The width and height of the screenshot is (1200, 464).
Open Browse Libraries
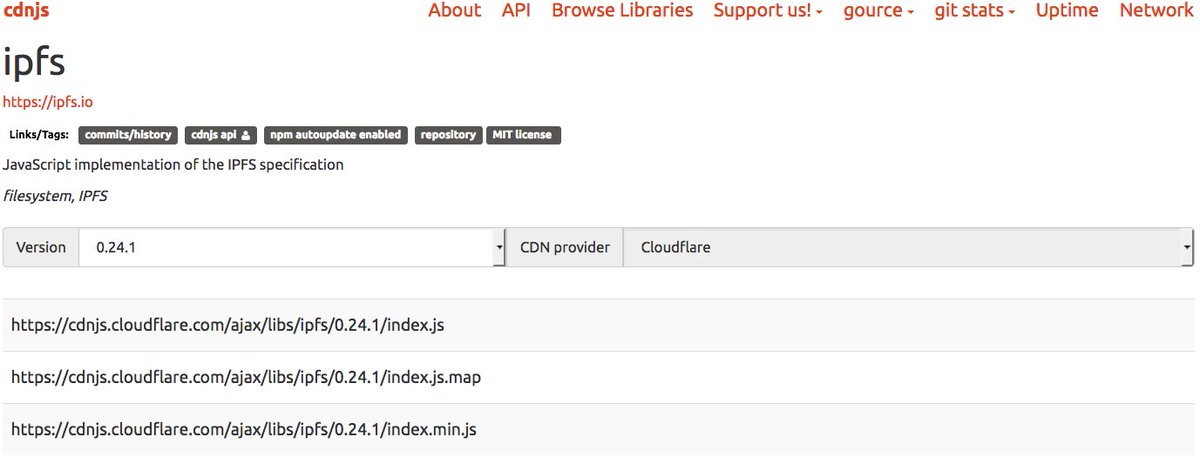click(x=622, y=10)
